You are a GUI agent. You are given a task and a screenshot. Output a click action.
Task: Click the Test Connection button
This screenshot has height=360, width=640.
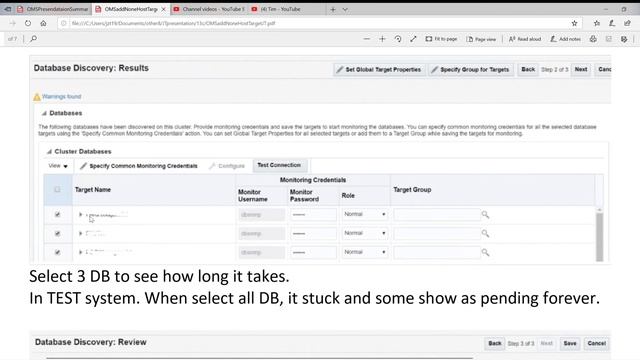coord(280,165)
